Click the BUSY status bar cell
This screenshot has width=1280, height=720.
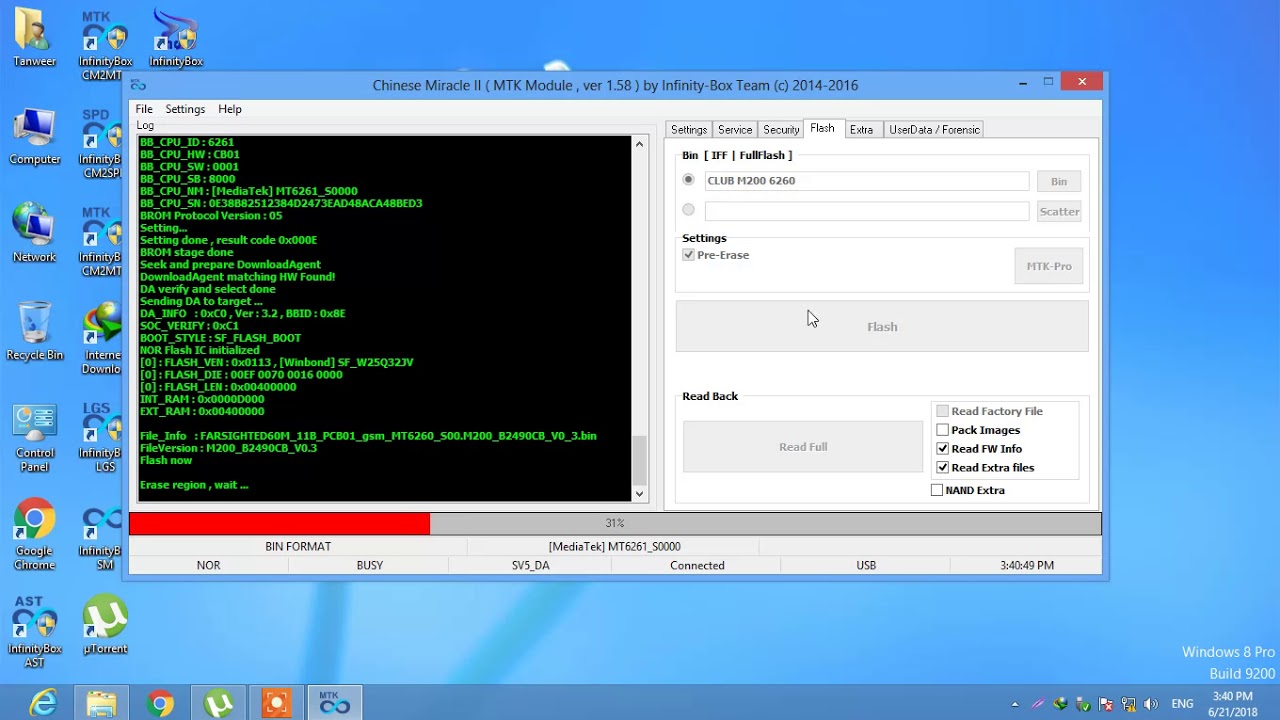[x=369, y=565]
